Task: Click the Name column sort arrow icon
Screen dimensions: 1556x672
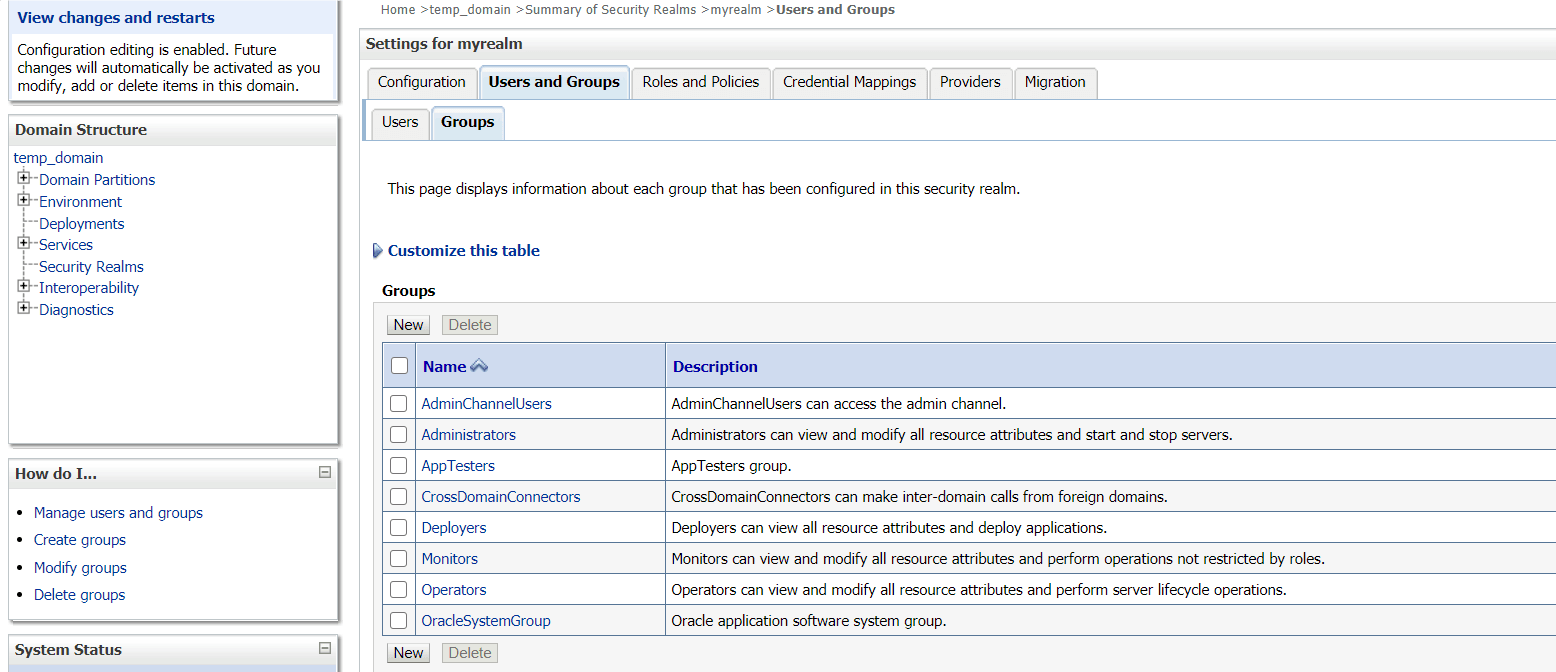Action: click(479, 366)
